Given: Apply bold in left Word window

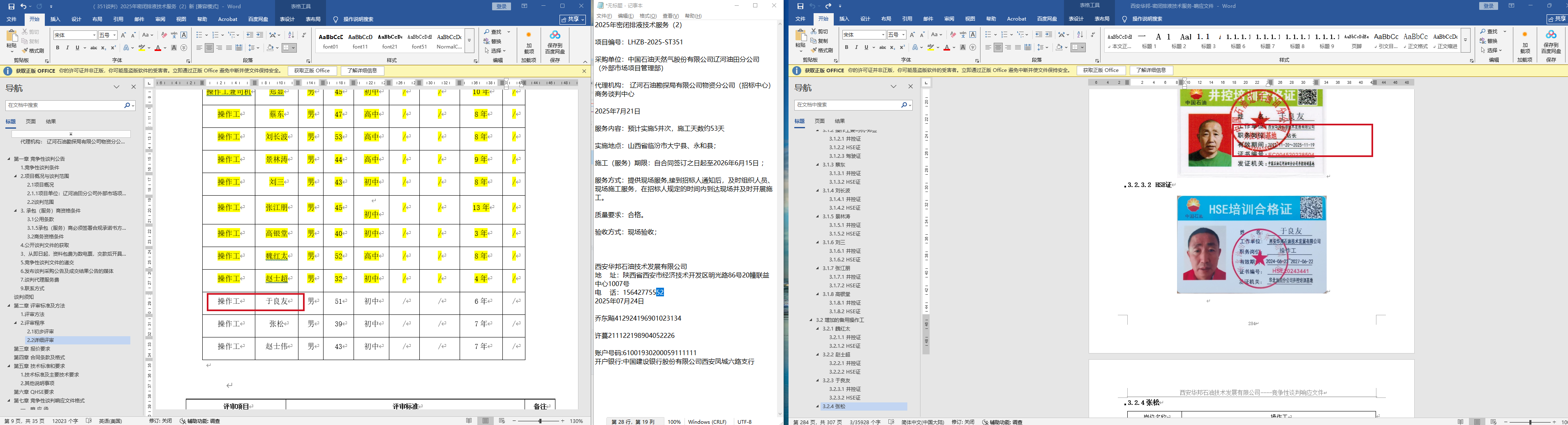Looking at the screenshot, I should [58, 48].
